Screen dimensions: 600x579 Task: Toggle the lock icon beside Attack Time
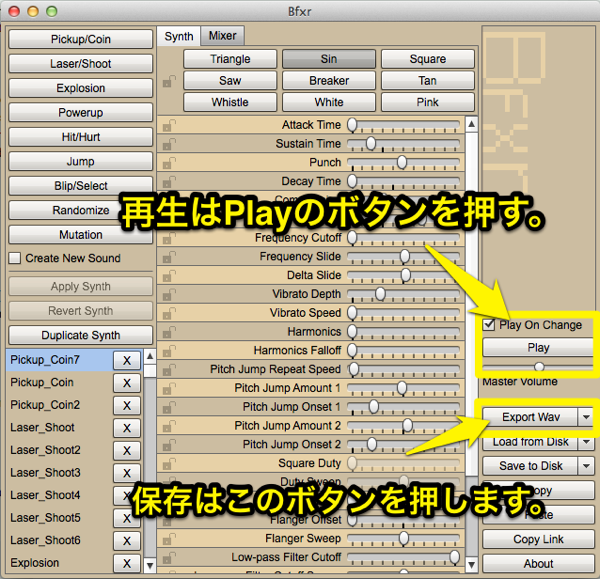click(169, 125)
